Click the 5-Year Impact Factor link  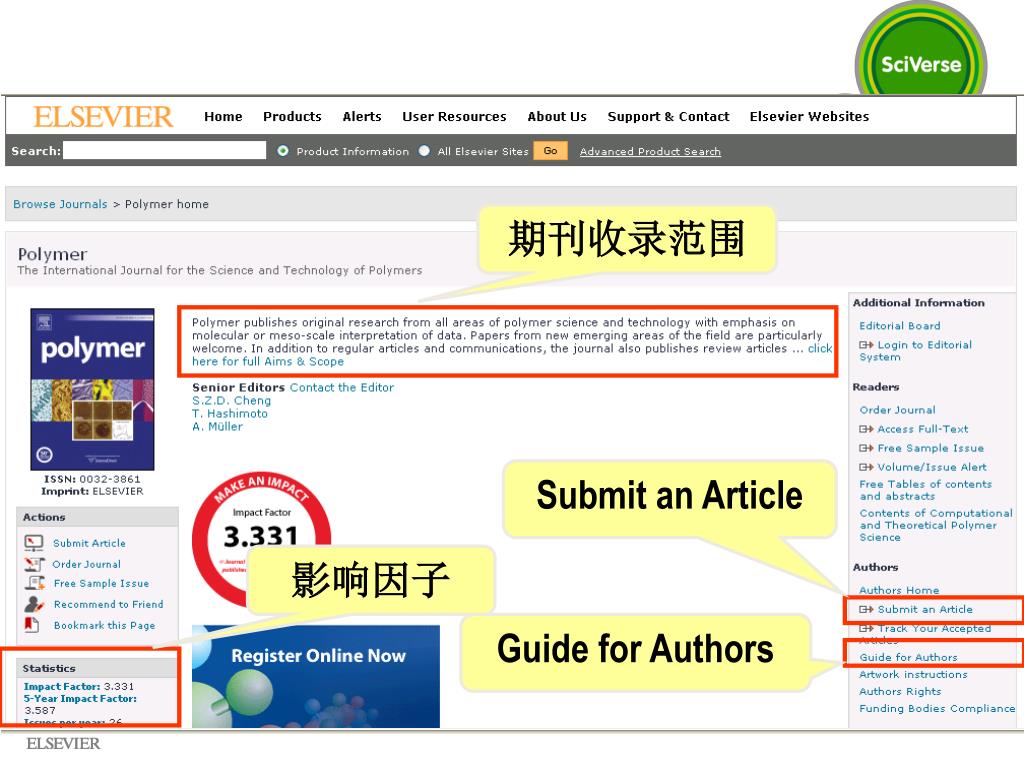[x=80, y=698]
